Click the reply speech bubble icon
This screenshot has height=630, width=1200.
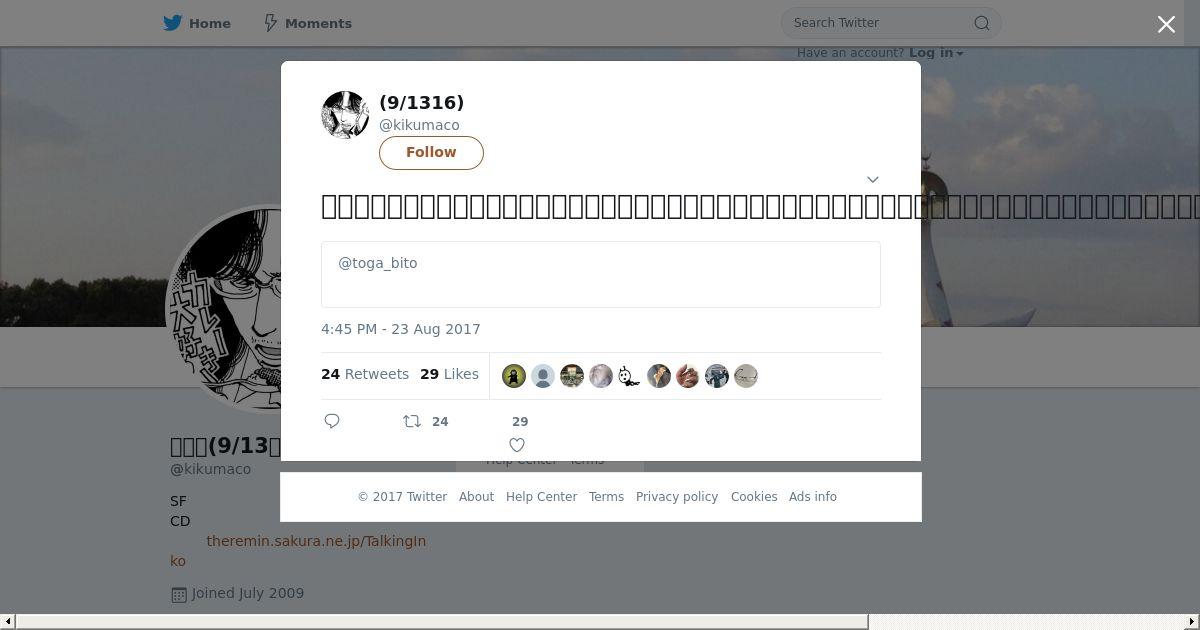[x=332, y=421]
